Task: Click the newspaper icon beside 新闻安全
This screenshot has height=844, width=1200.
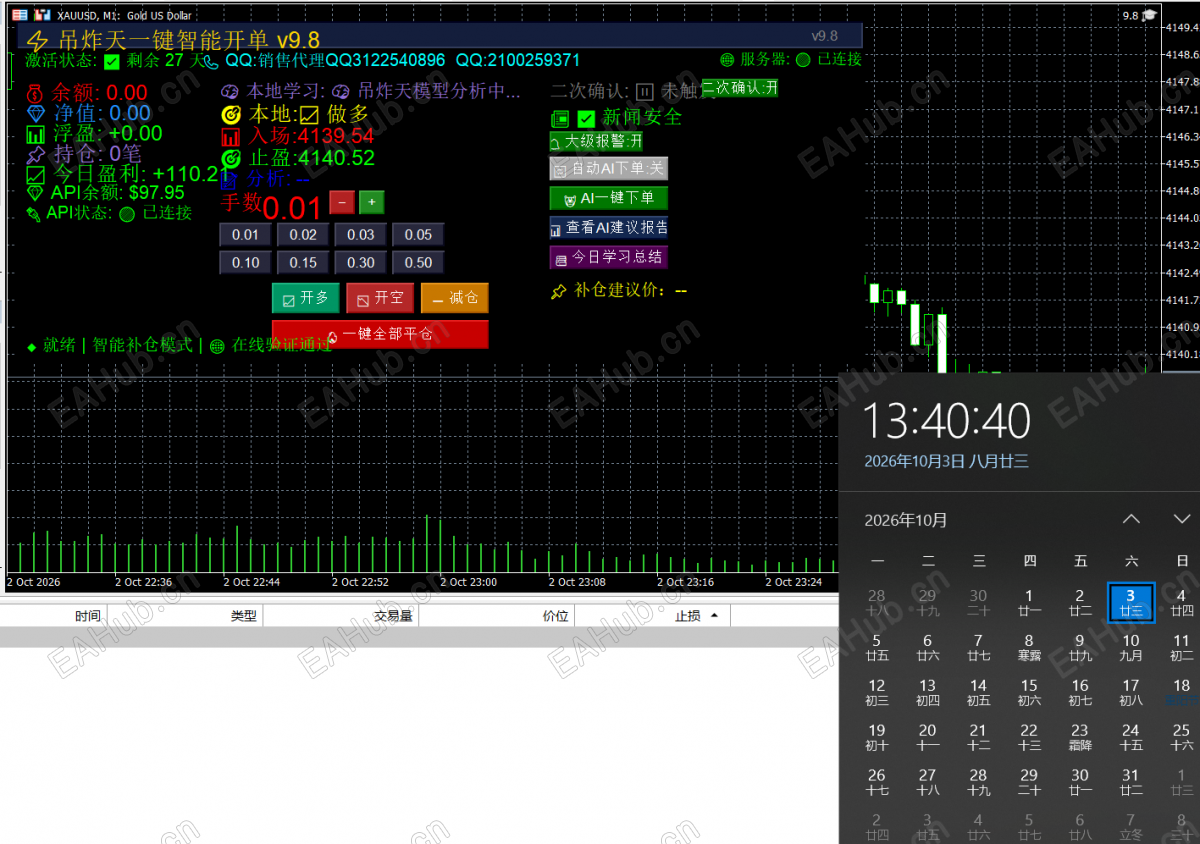Action: click(x=560, y=118)
